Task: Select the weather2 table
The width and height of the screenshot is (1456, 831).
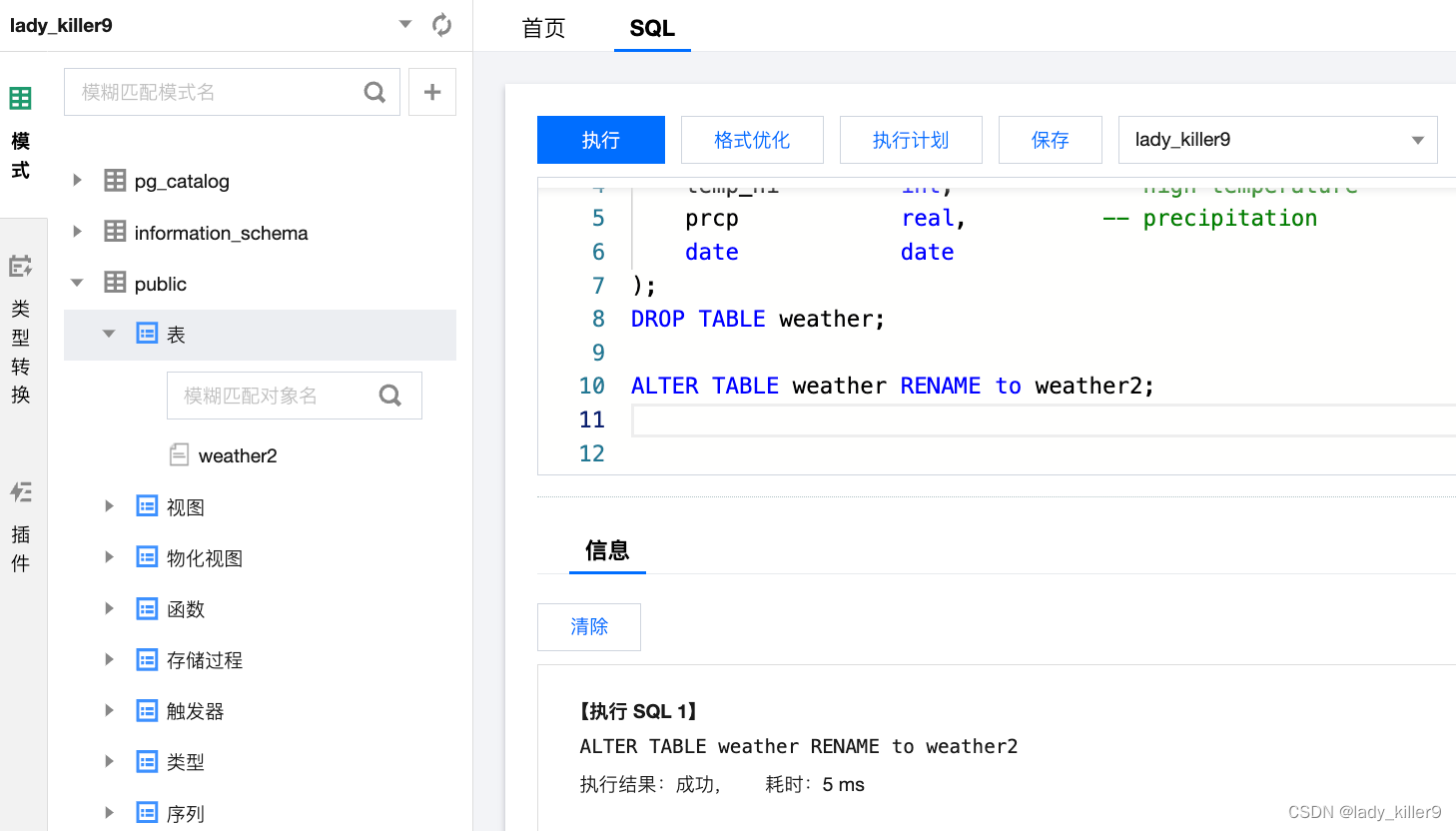Action: point(238,456)
